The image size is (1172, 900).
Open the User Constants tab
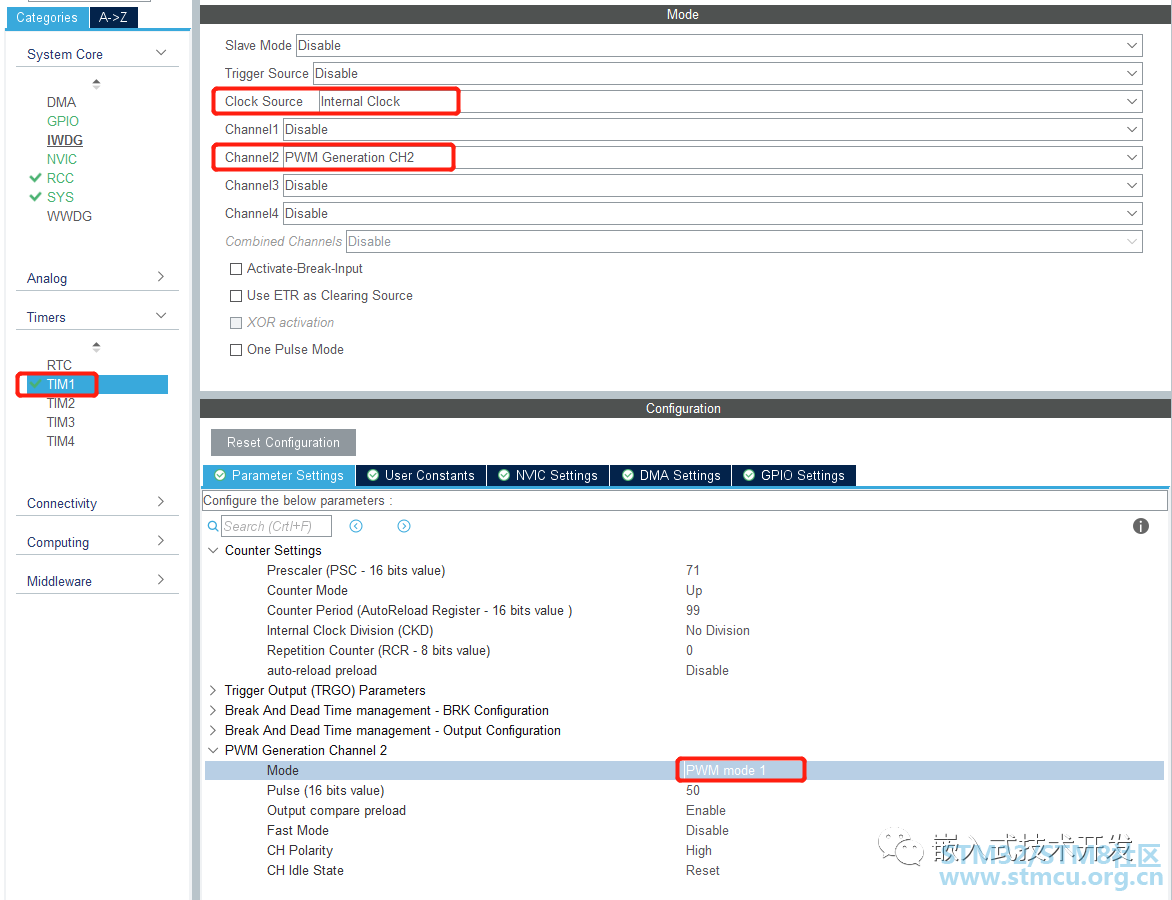(421, 475)
